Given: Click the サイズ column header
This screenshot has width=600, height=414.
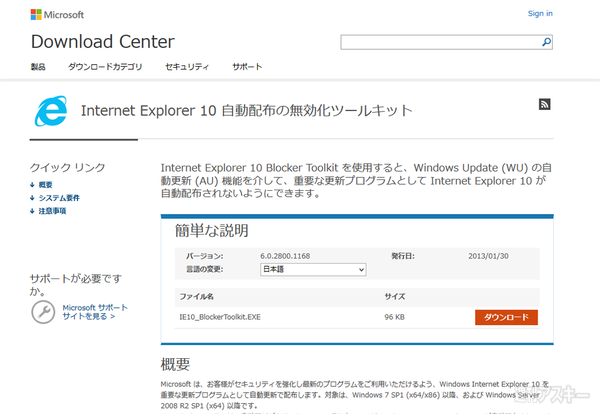Looking at the screenshot, I should (x=395, y=297).
